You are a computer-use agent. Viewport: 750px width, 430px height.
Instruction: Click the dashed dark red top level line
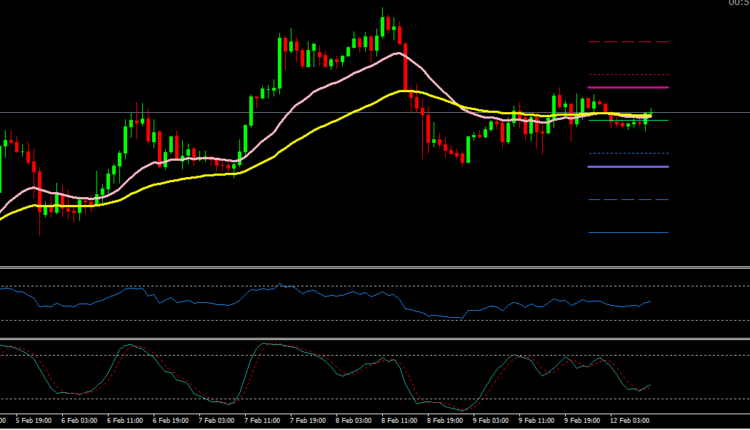(x=628, y=42)
